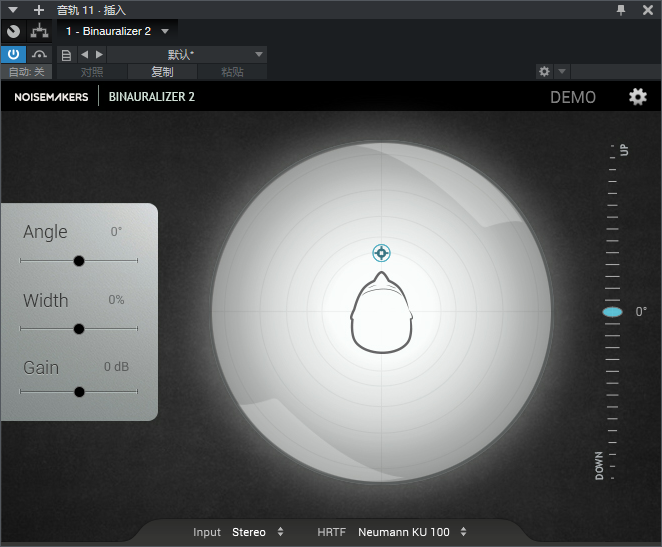Click the elevation slider blue handle
The image size is (662, 547).
point(612,312)
